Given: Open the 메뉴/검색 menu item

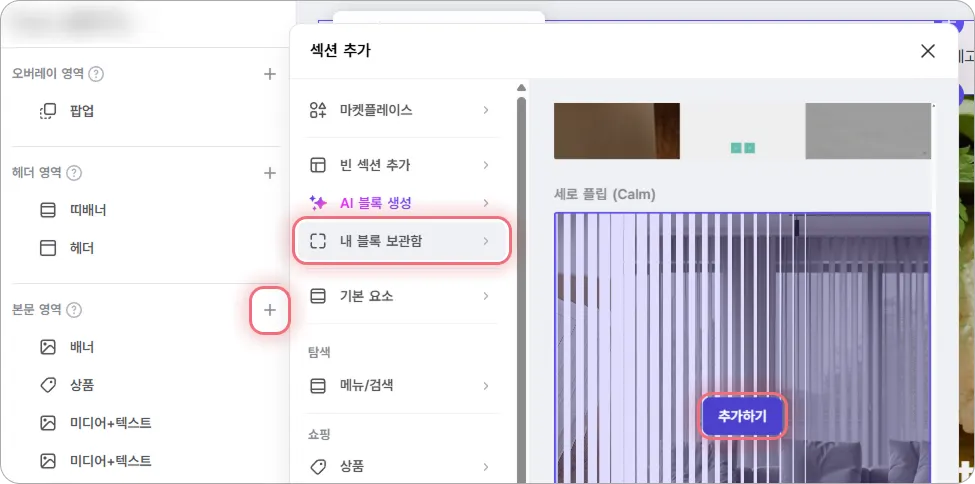Looking at the screenshot, I should coord(402,386).
